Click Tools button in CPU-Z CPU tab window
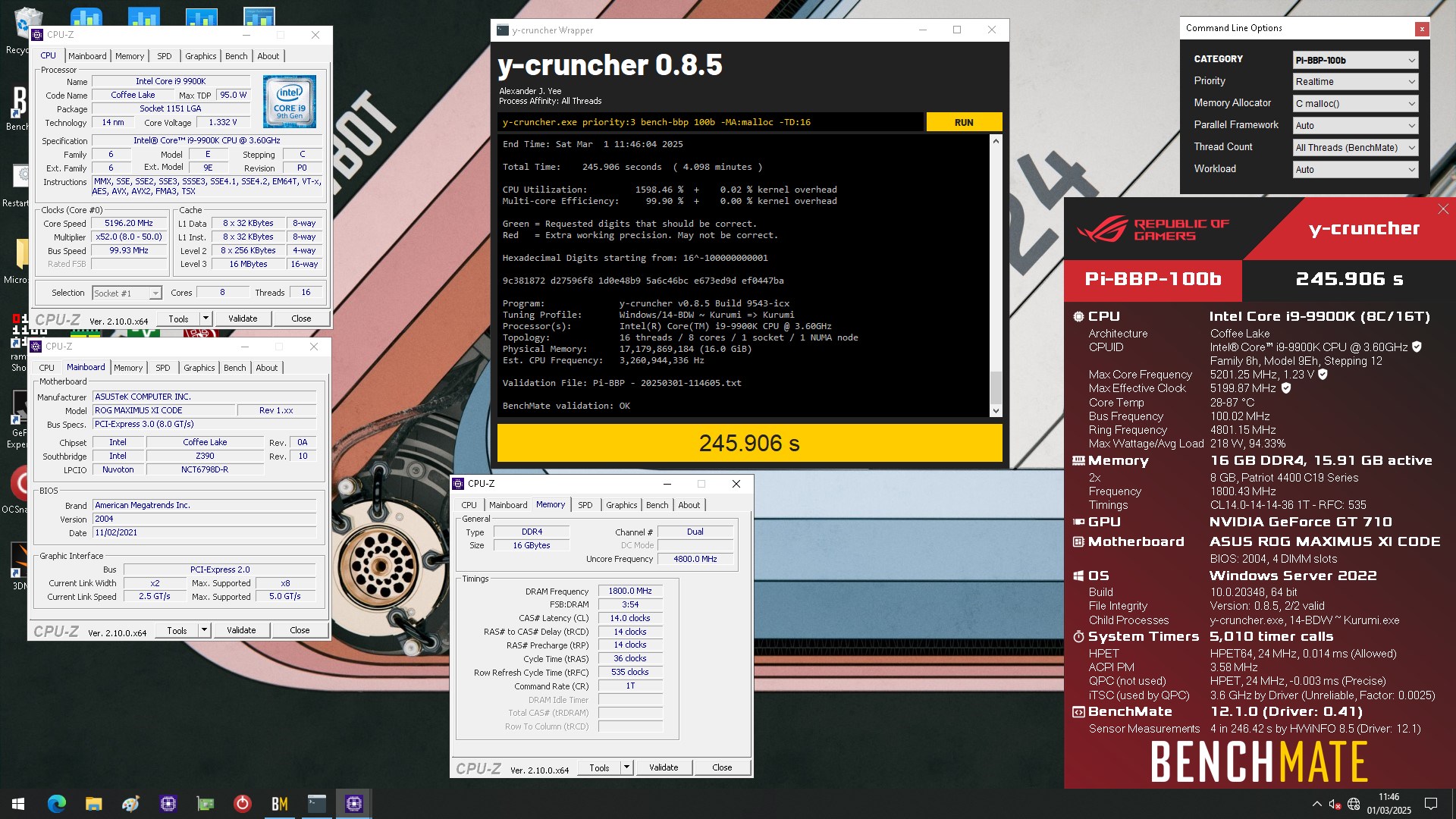This screenshot has width=1456, height=819. pyautogui.click(x=178, y=318)
